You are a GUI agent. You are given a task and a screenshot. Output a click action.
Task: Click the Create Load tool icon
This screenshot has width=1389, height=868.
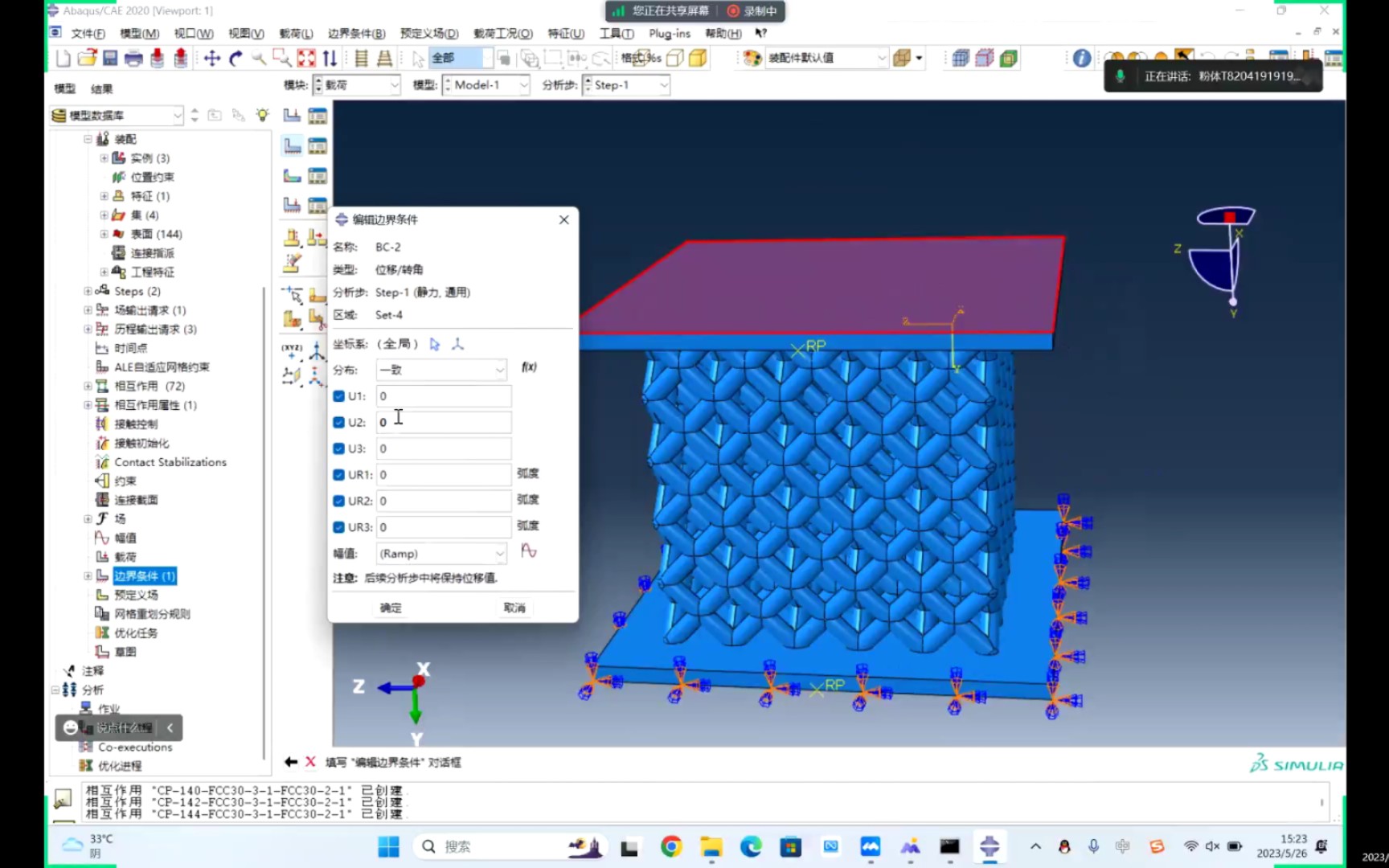[292, 115]
